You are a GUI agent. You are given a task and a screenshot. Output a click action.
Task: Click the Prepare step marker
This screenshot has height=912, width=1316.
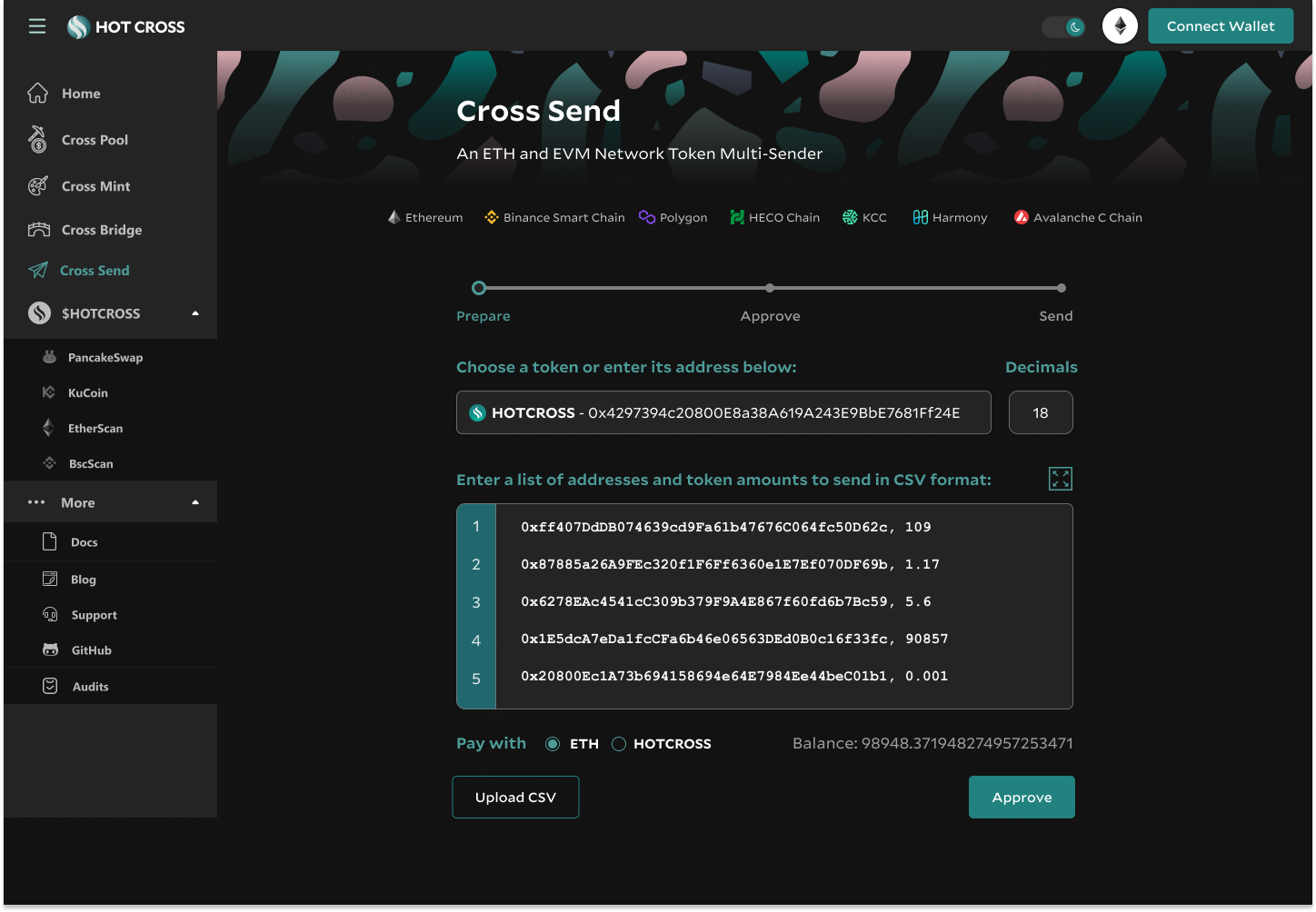click(x=479, y=288)
